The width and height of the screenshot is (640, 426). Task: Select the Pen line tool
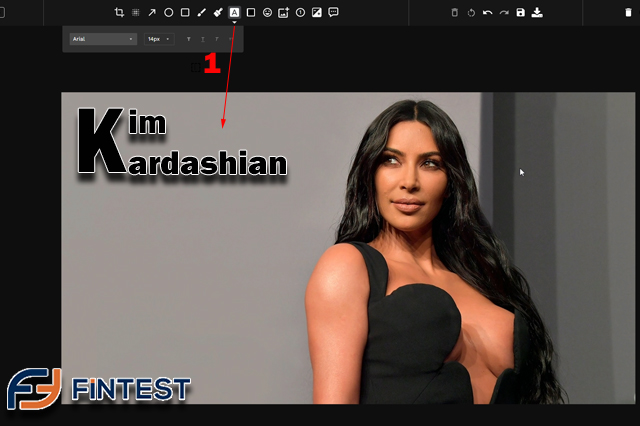202,13
